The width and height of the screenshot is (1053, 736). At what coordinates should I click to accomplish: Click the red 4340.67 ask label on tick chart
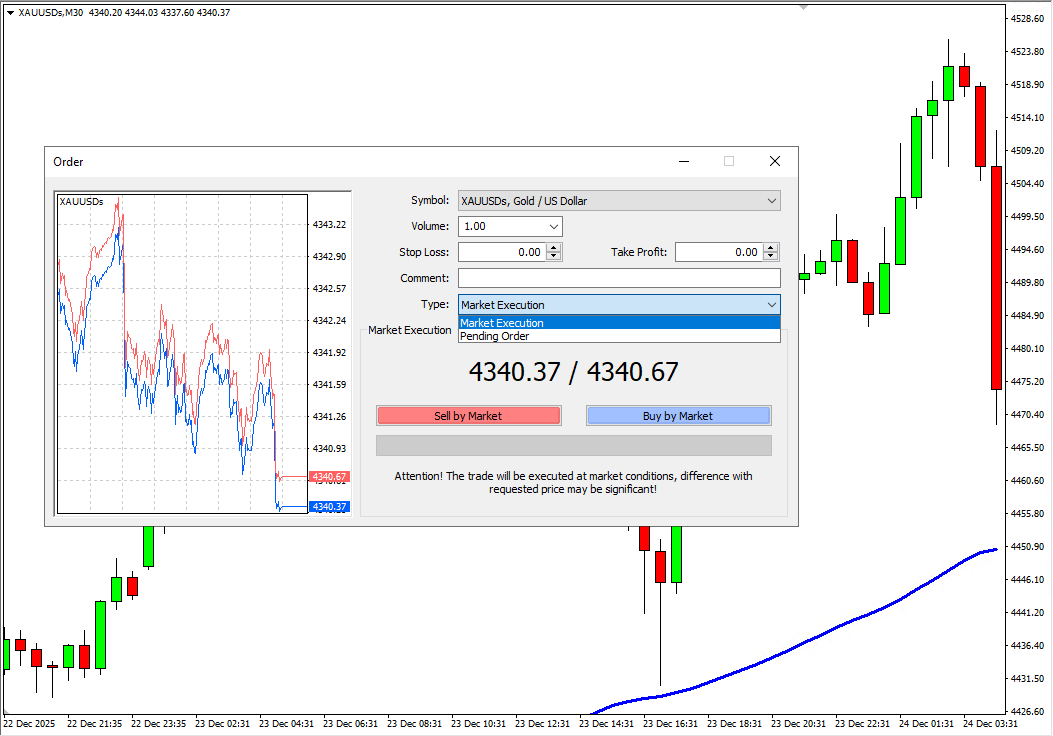[329, 477]
